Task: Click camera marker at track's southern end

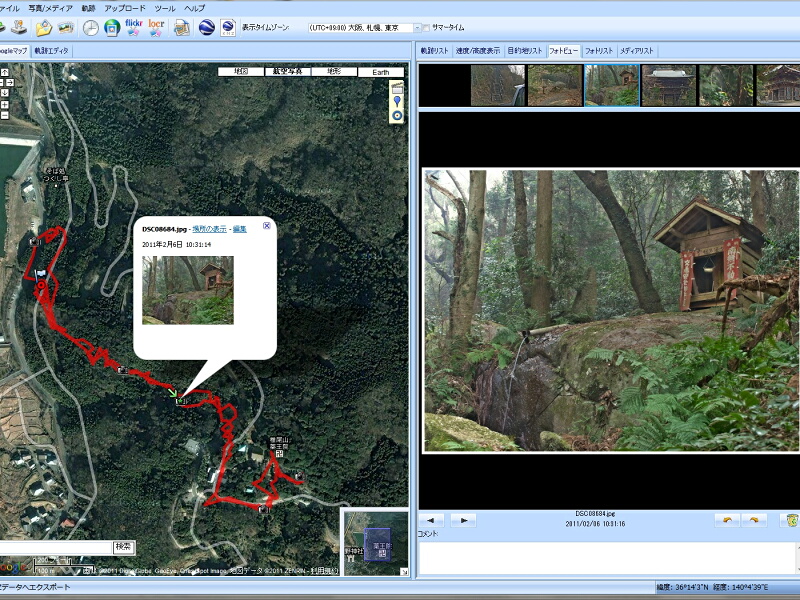Action: pos(263,509)
